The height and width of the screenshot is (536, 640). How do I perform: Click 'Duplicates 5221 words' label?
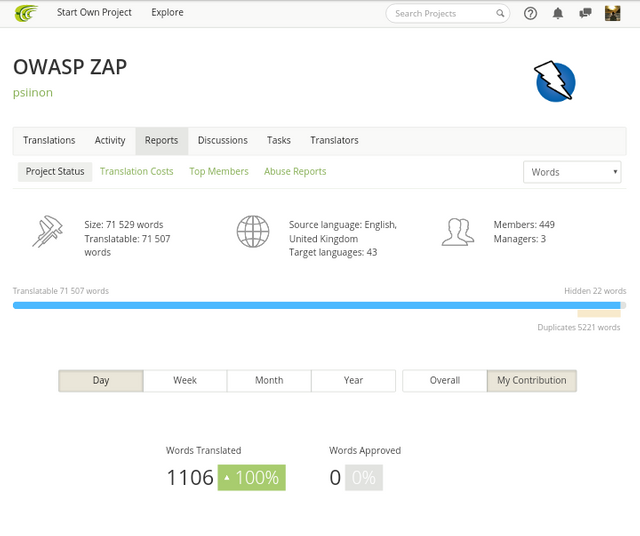click(579, 327)
